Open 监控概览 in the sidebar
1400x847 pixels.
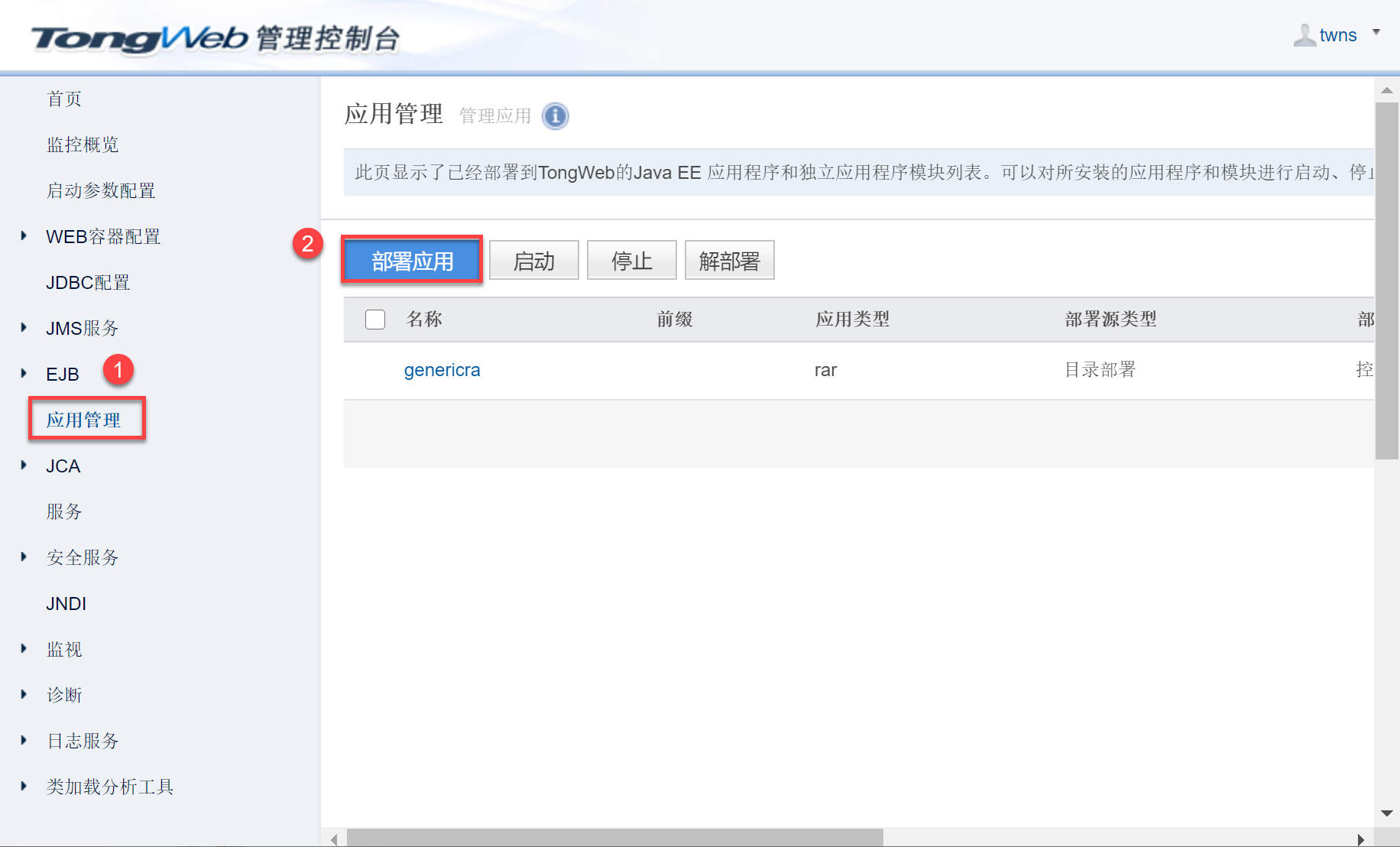point(83,145)
